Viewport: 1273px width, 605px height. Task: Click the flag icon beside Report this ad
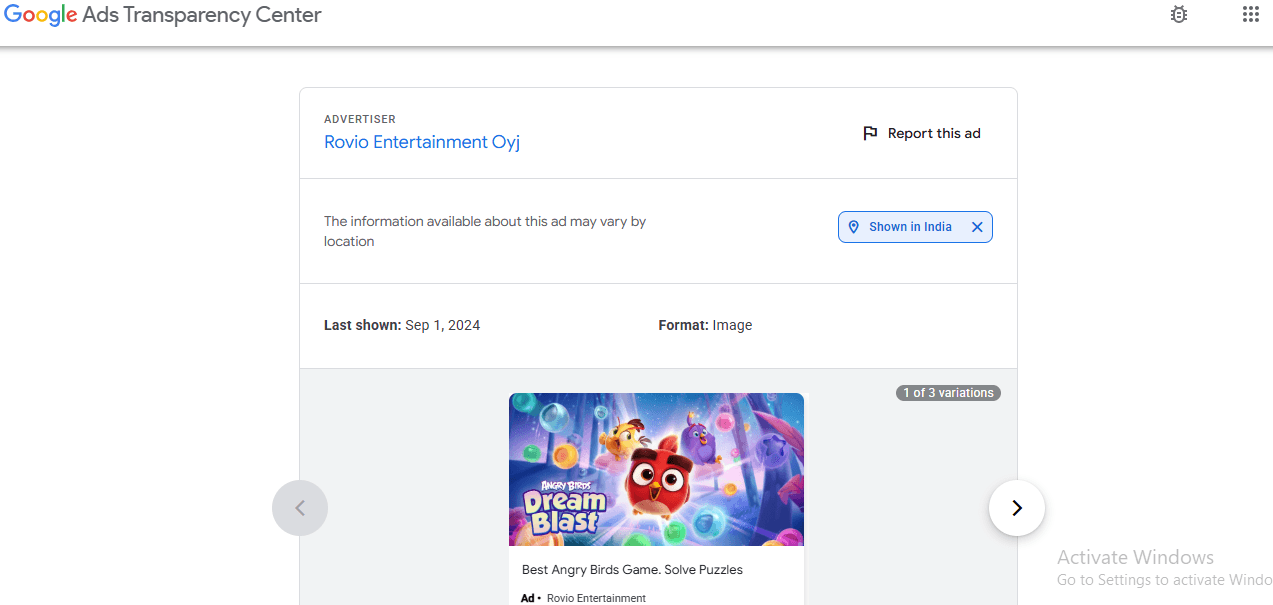coord(870,133)
